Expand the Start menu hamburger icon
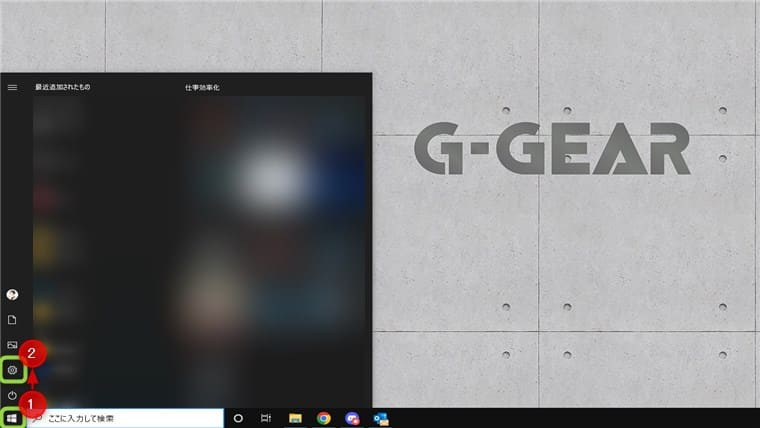 click(x=12, y=87)
